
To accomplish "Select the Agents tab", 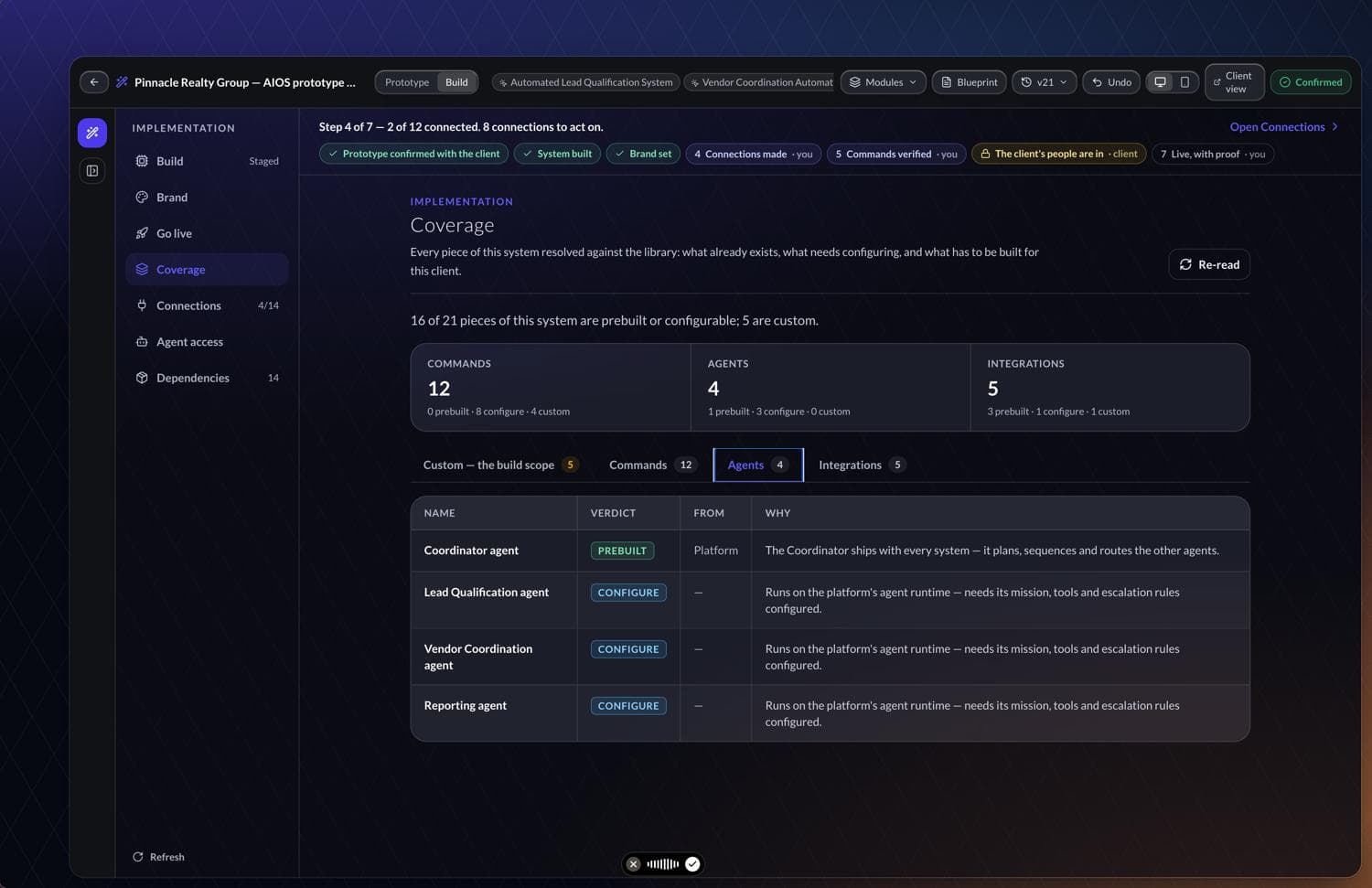I will [758, 465].
